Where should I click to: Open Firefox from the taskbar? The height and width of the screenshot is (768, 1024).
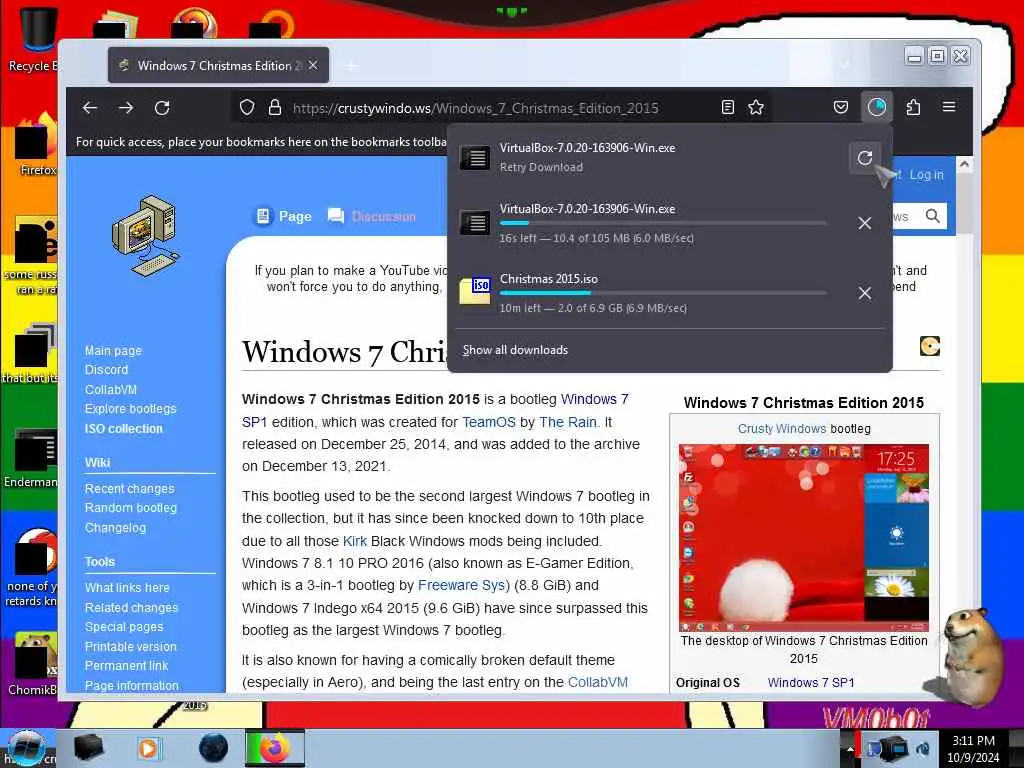click(x=275, y=748)
